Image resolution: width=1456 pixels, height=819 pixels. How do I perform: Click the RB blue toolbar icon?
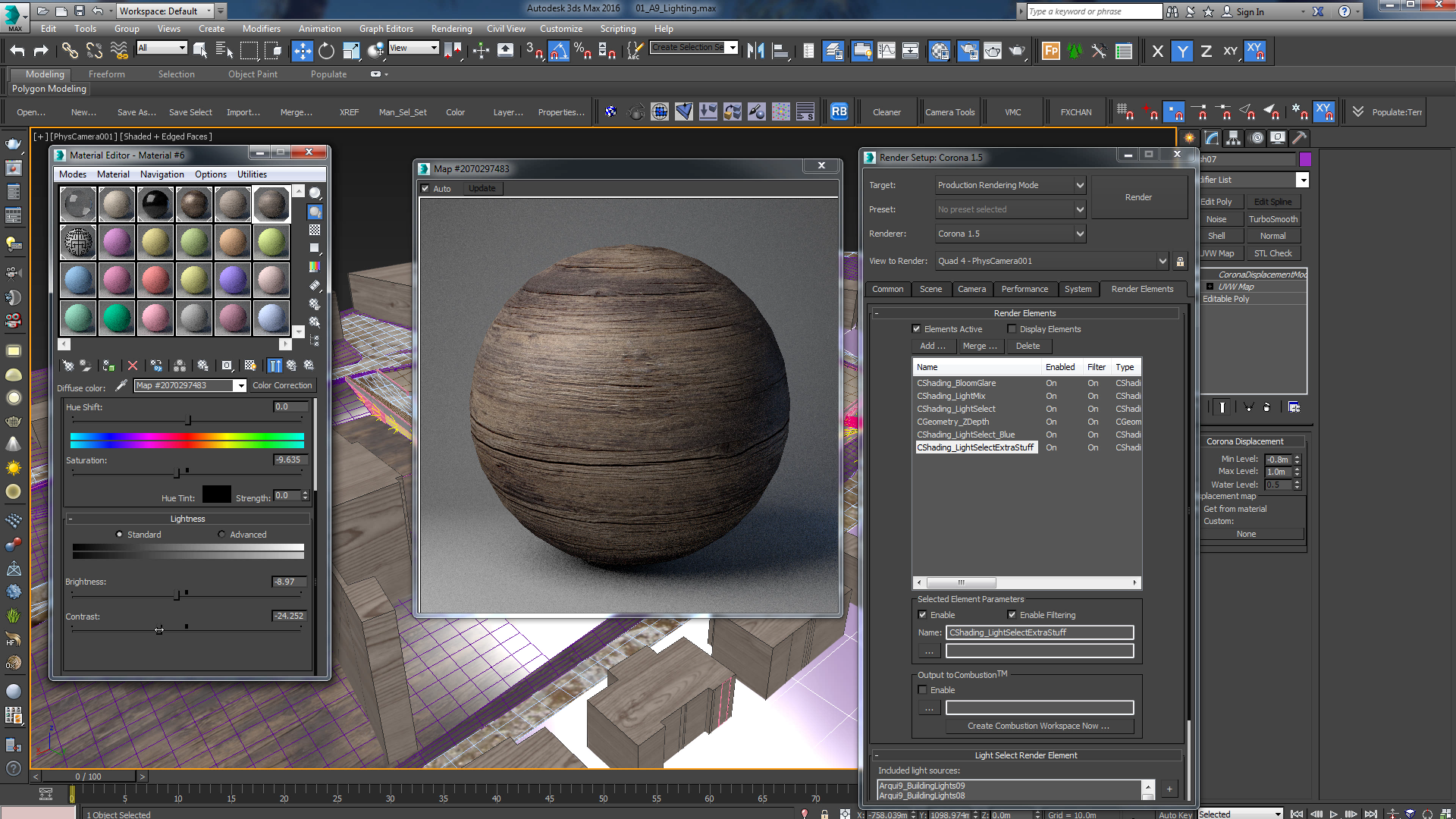pyautogui.click(x=839, y=112)
